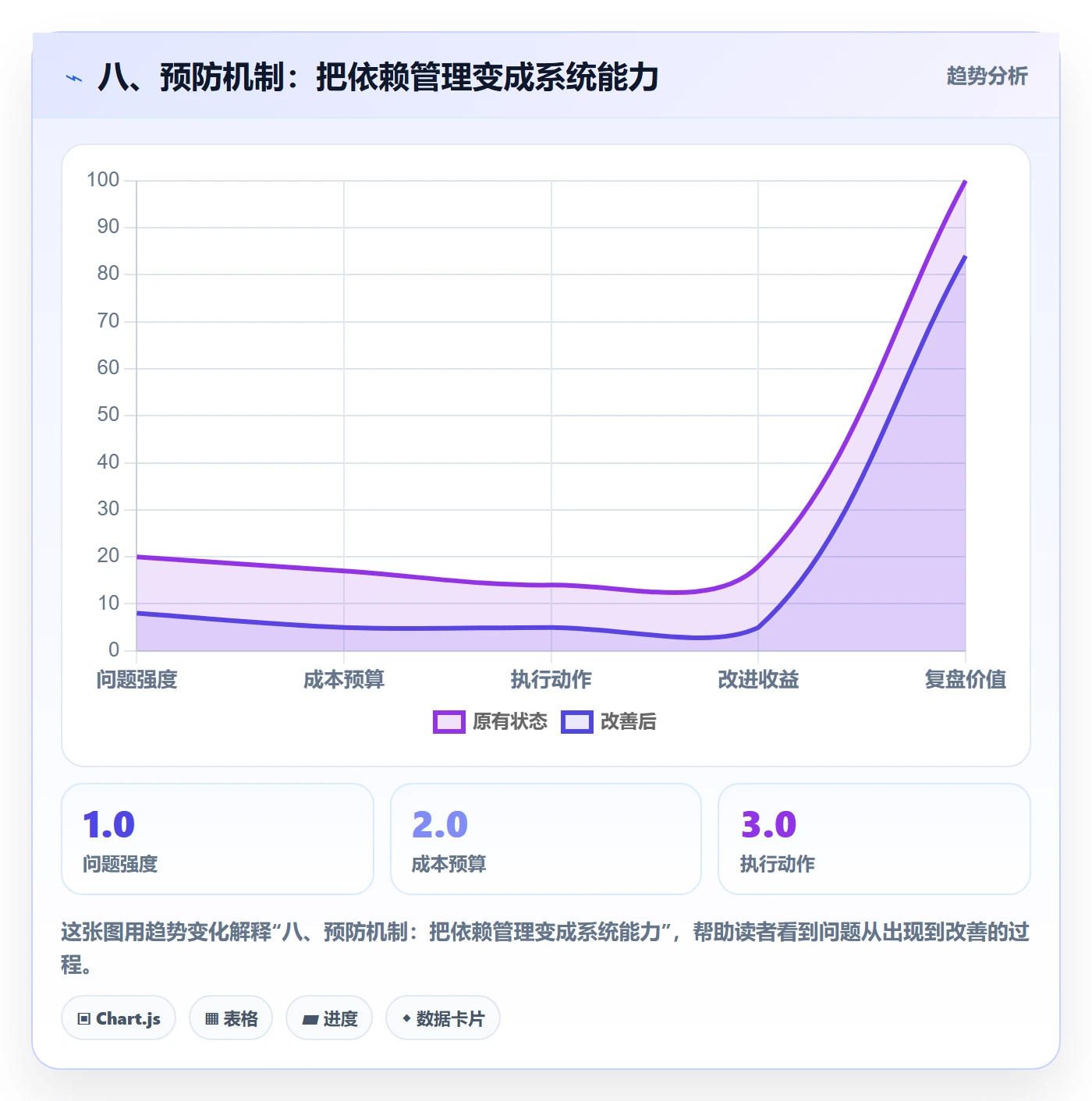Viewport: 1092px width, 1101px height.
Task: Click the 60 y-axis tick label
Action: pyautogui.click(x=108, y=368)
